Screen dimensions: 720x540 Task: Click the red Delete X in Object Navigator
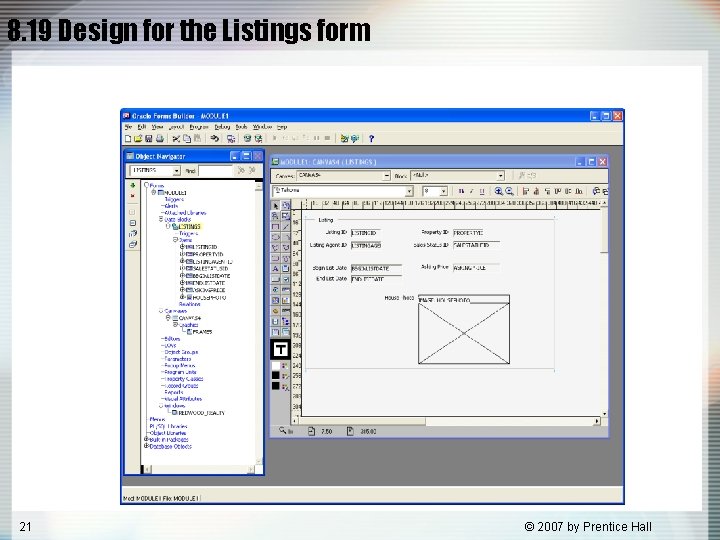pyautogui.click(x=133, y=196)
